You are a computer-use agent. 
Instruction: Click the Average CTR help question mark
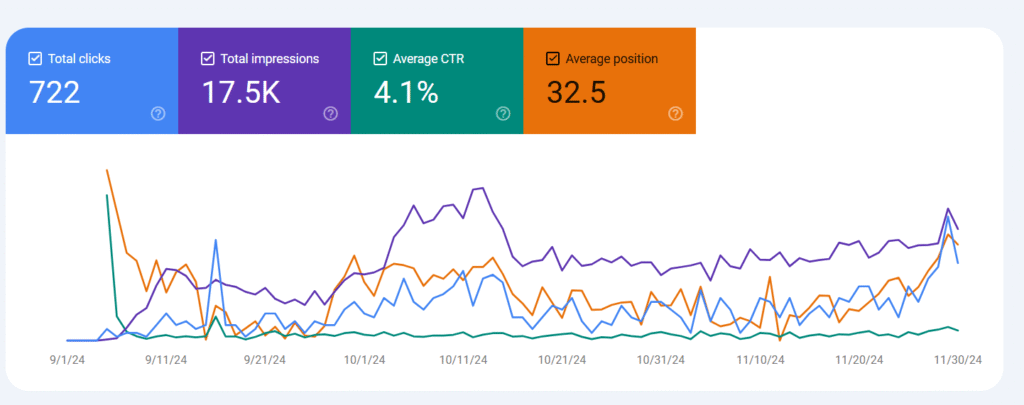point(503,114)
